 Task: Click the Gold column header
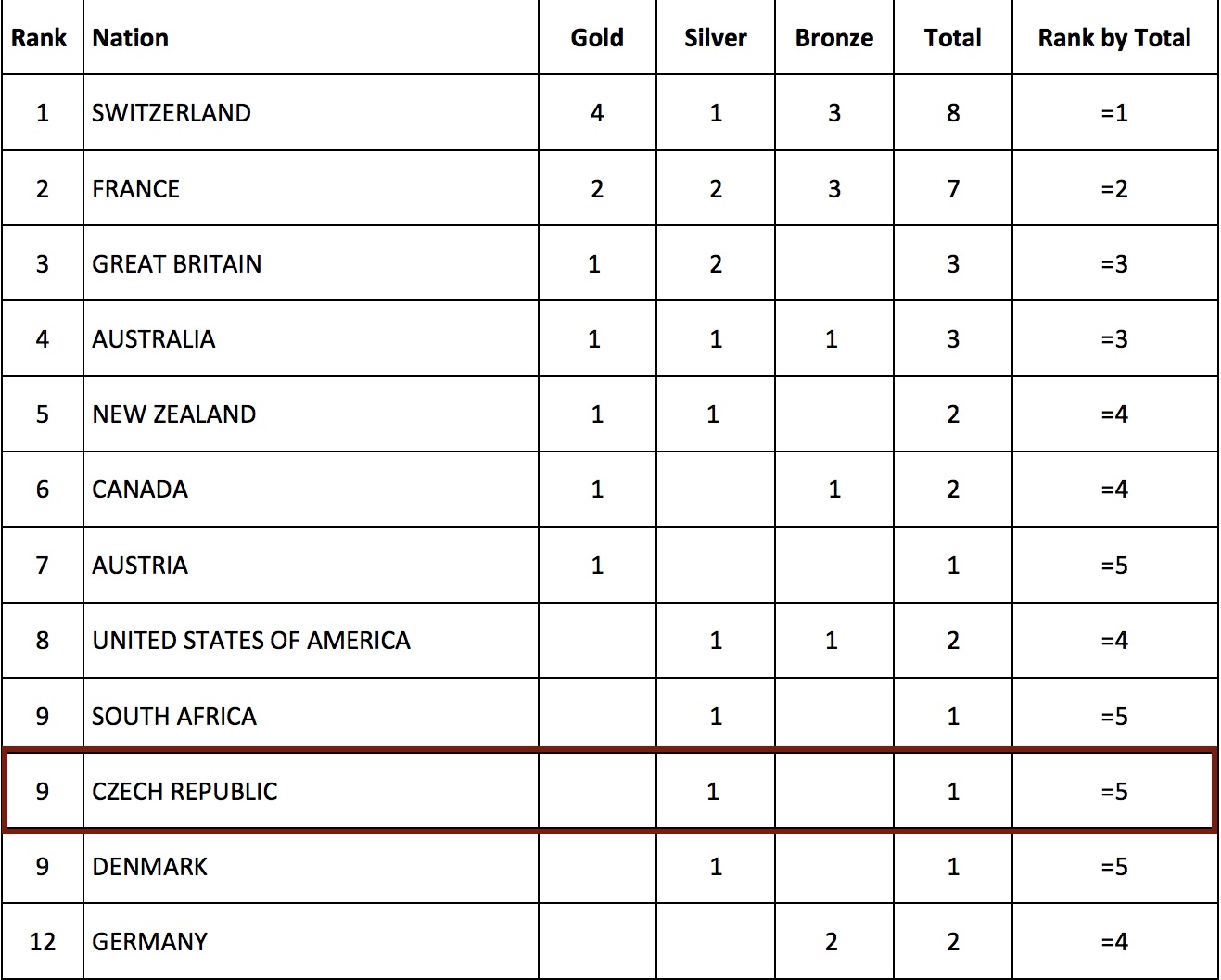[x=597, y=37]
